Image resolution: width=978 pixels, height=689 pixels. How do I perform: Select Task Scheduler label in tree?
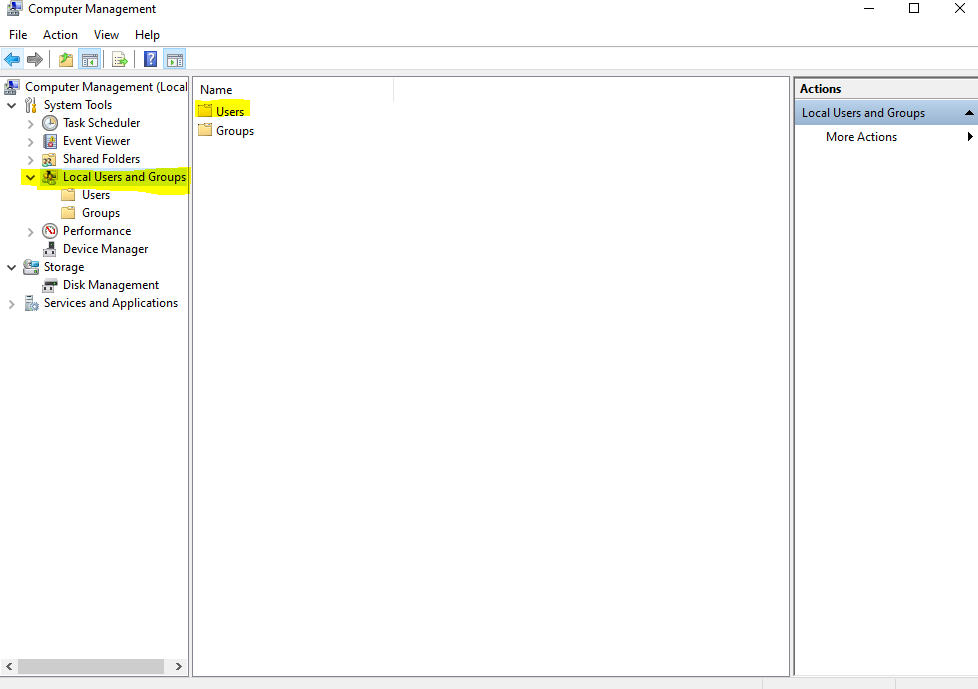(102, 123)
